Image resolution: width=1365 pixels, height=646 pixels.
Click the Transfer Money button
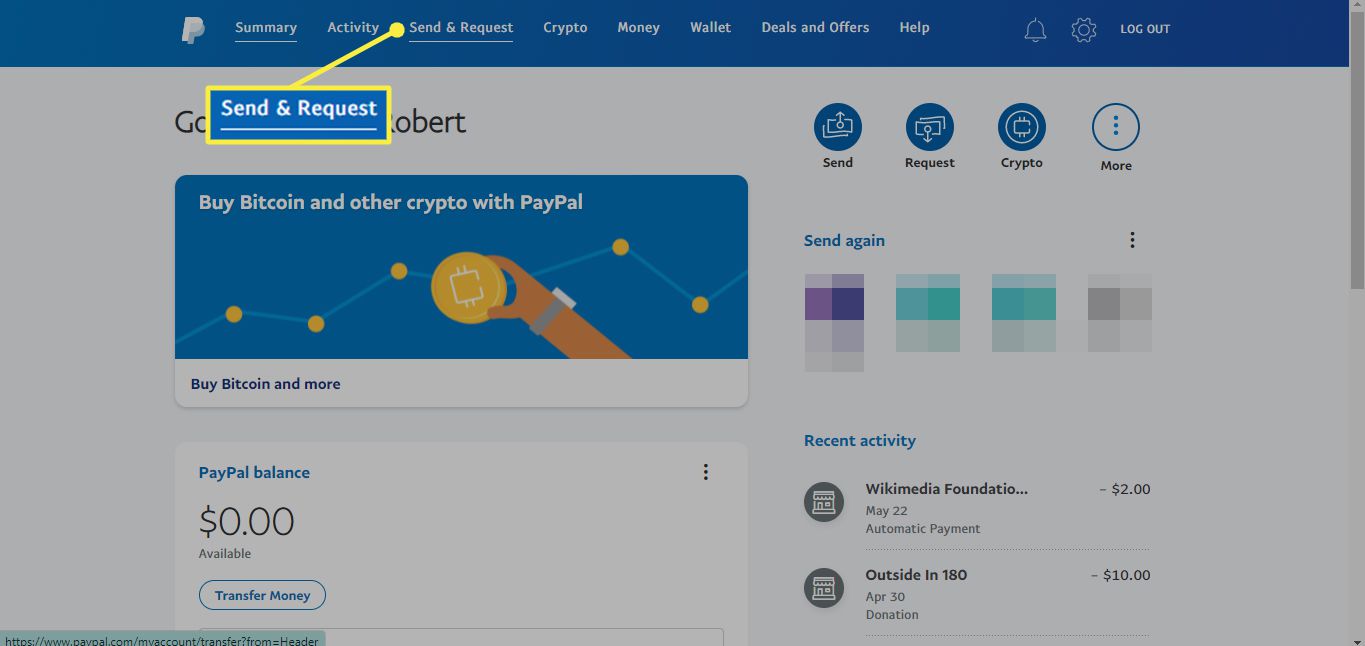click(x=262, y=595)
